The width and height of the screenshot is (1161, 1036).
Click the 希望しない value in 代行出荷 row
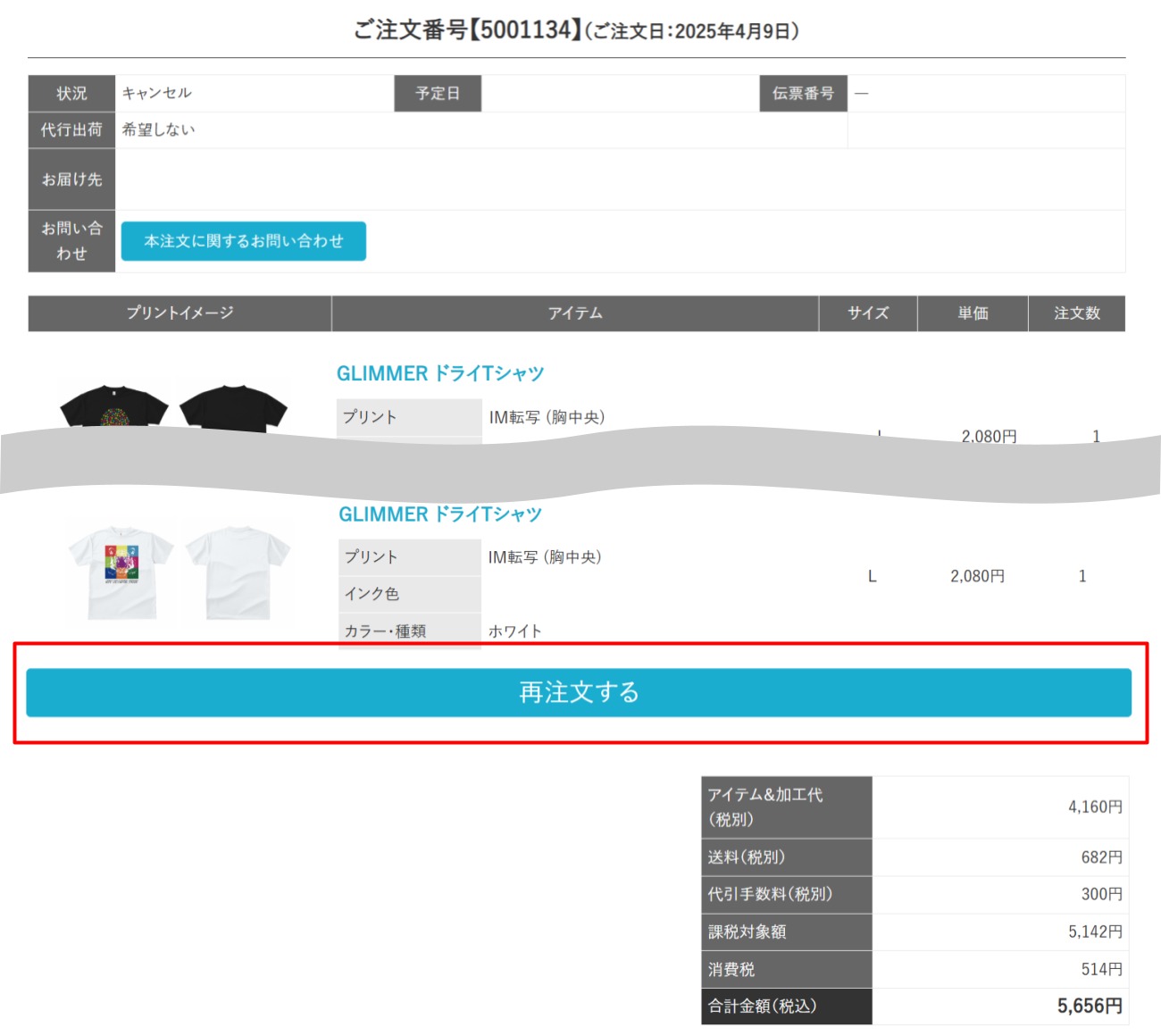point(158,129)
